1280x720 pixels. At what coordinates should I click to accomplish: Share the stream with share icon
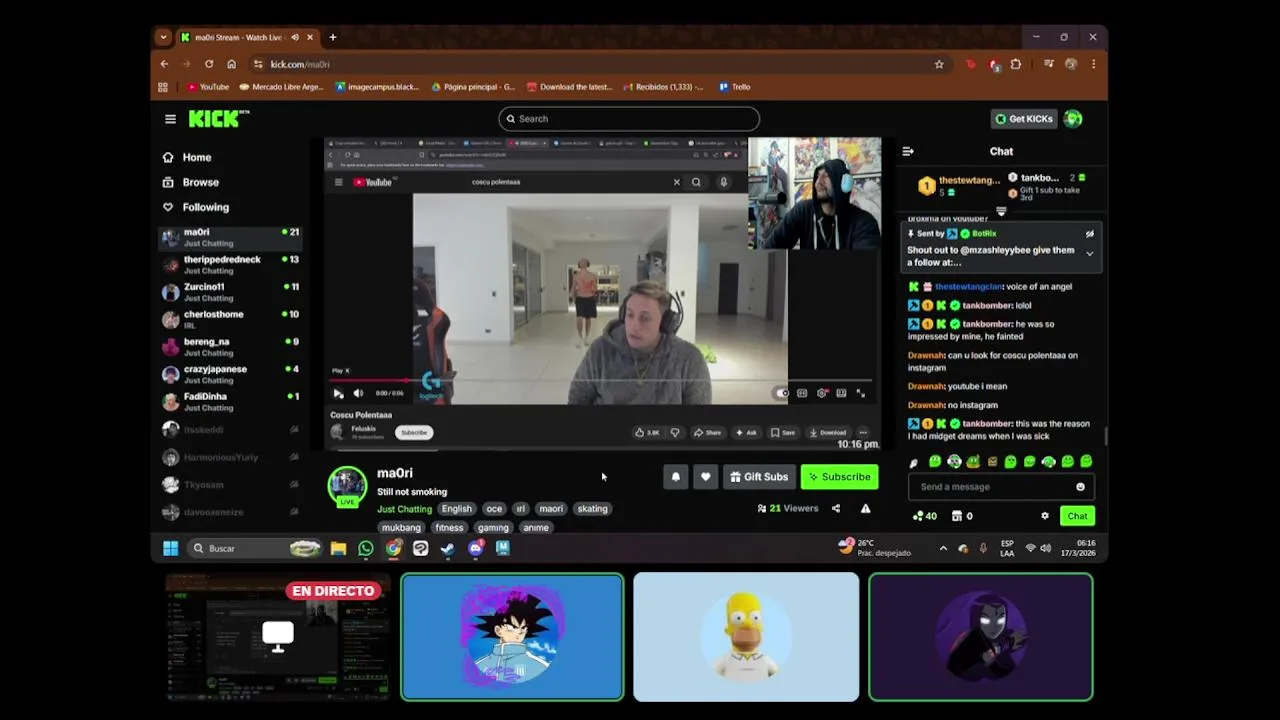(836, 509)
